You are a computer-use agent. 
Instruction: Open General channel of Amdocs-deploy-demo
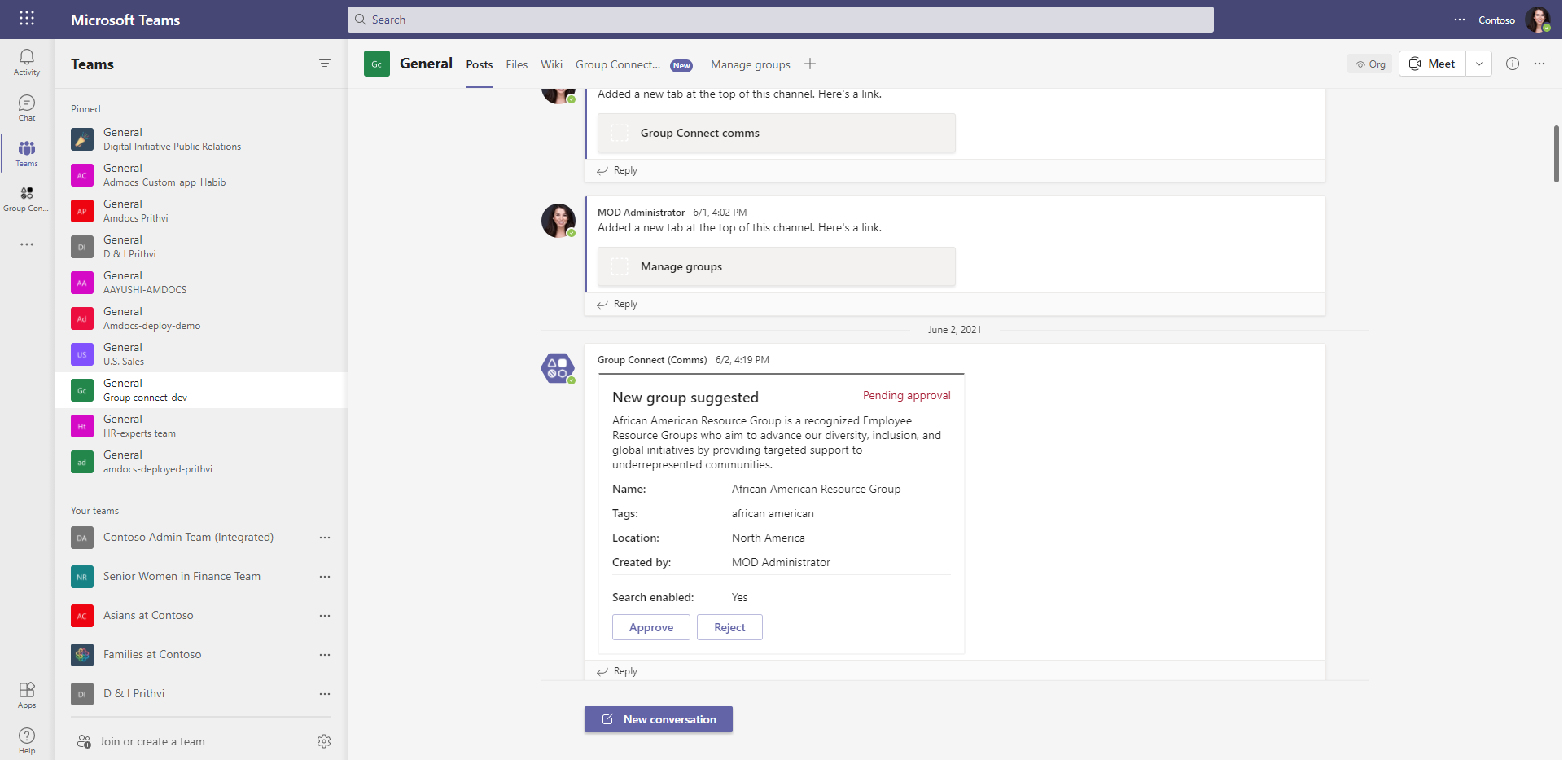click(200, 318)
